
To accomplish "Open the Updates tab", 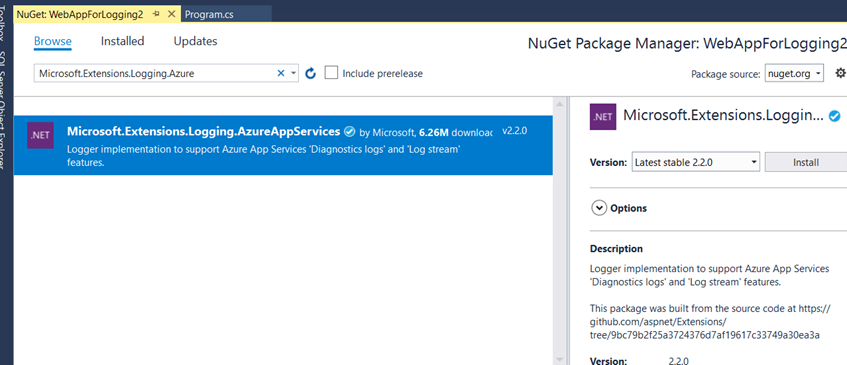I will click(196, 41).
